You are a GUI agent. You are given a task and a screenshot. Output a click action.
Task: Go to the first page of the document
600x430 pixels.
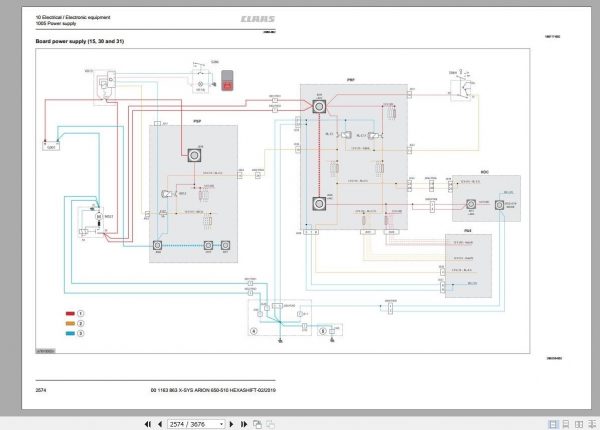(x=148, y=423)
